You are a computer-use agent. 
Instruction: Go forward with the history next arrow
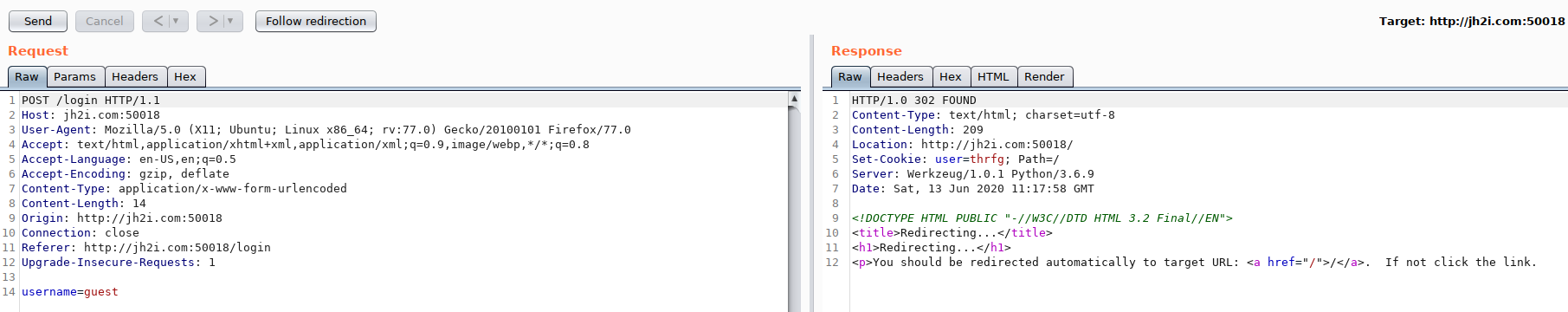coord(212,21)
